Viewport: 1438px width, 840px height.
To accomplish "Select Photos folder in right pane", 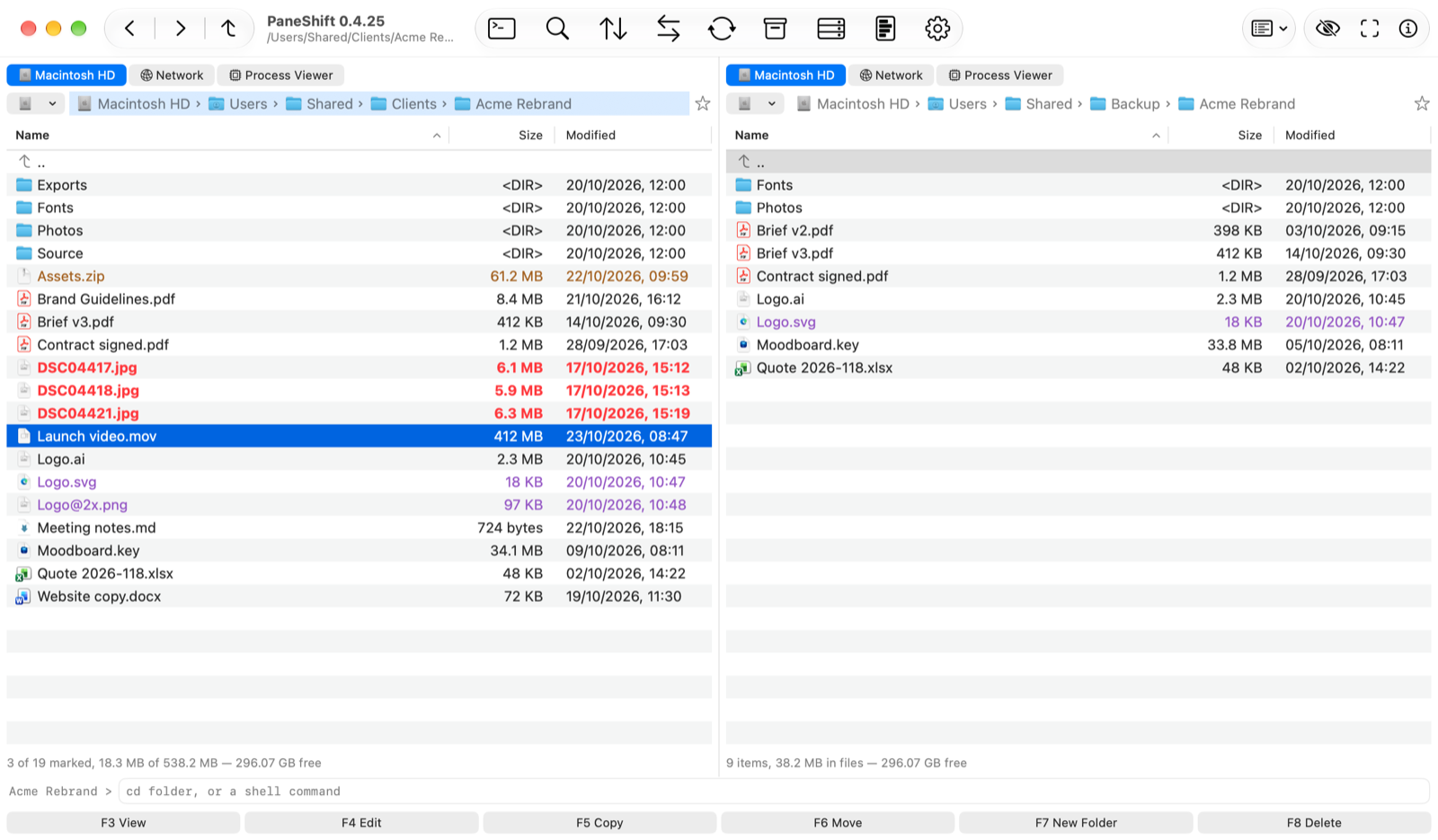I will point(1078,208).
